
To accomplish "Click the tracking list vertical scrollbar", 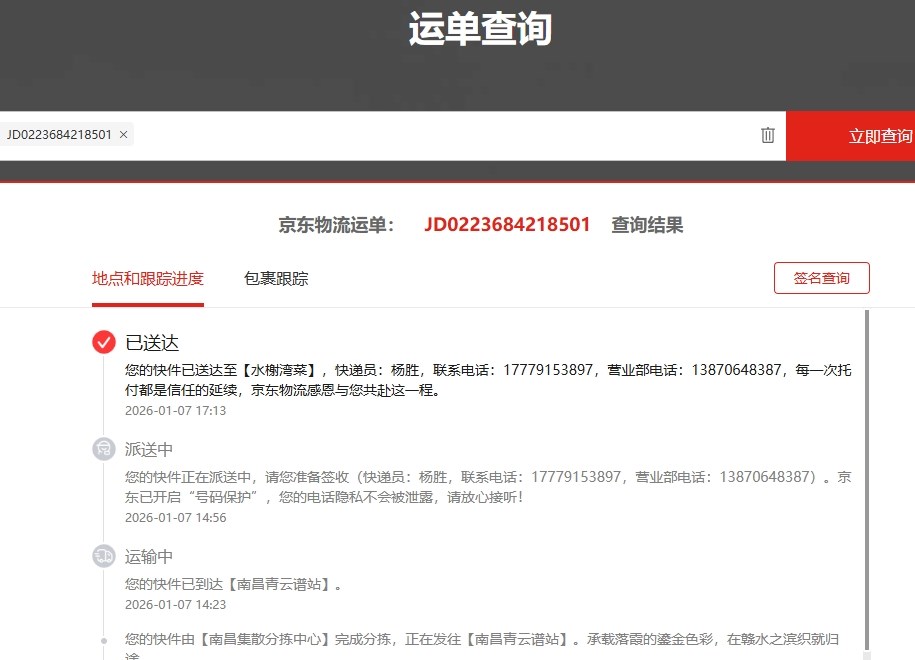I will [x=866, y=480].
